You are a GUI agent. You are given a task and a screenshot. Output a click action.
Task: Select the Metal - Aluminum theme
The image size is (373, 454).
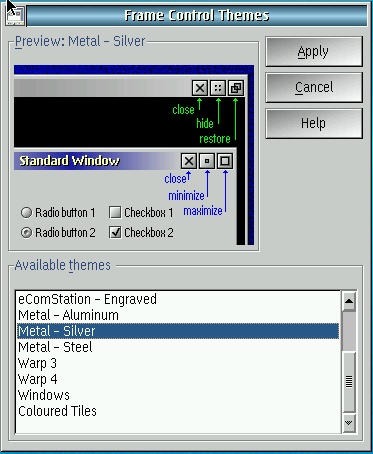click(x=178, y=315)
